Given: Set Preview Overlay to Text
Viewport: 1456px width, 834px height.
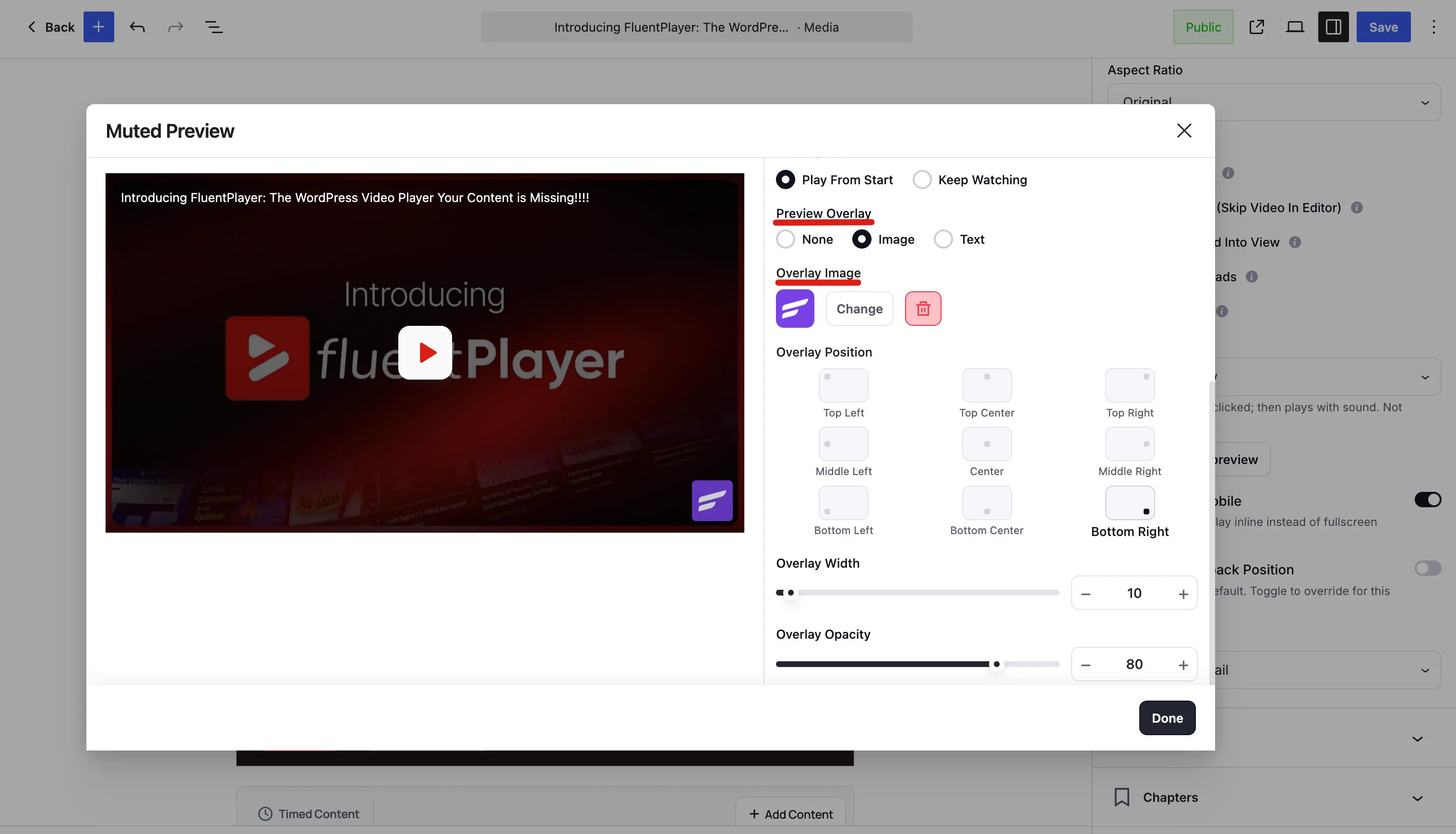Looking at the screenshot, I should pyautogui.click(x=959, y=239).
